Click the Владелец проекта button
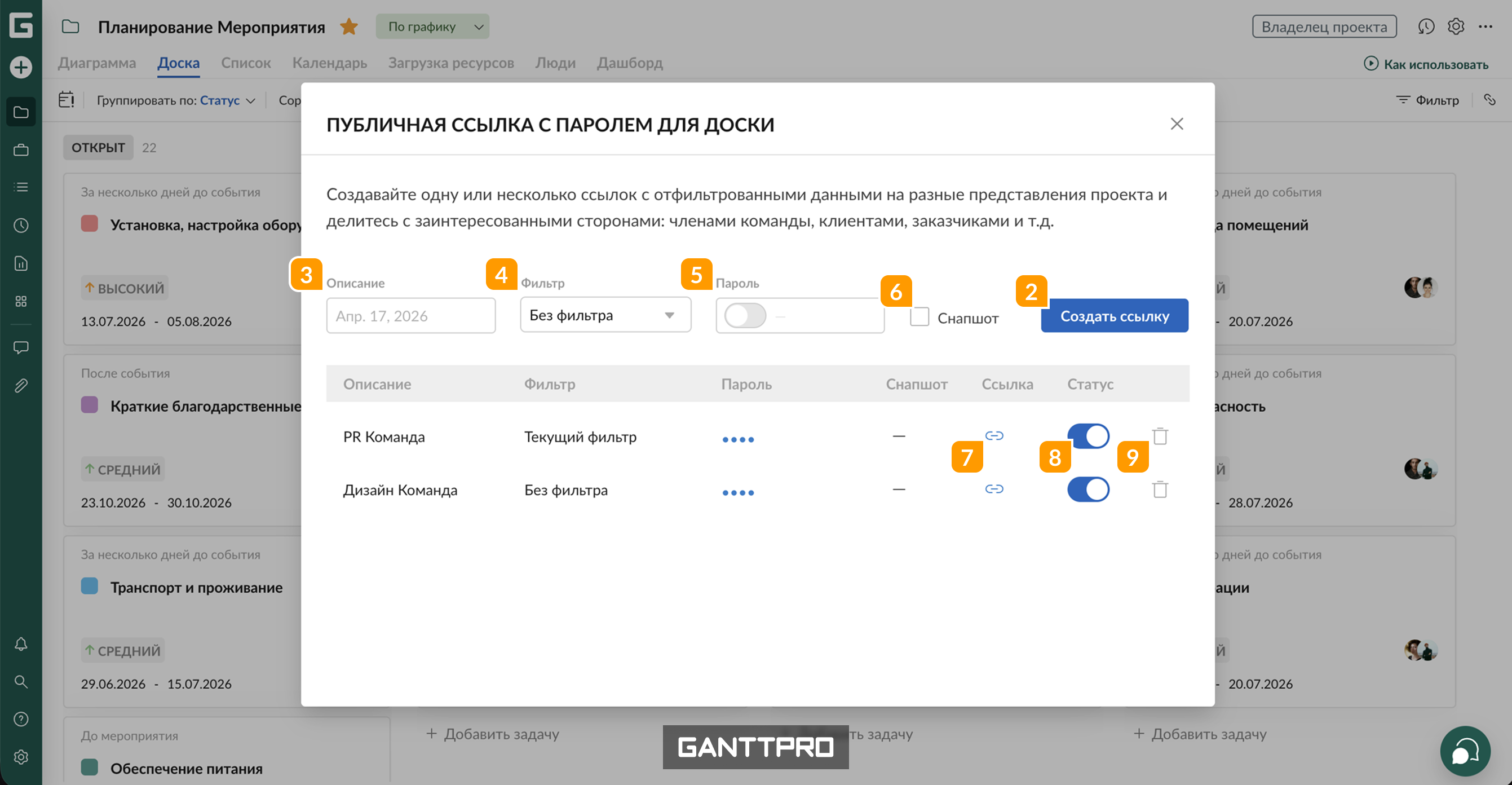The width and height of the screenshot is (1512, 785). (x=1324, y=27)
